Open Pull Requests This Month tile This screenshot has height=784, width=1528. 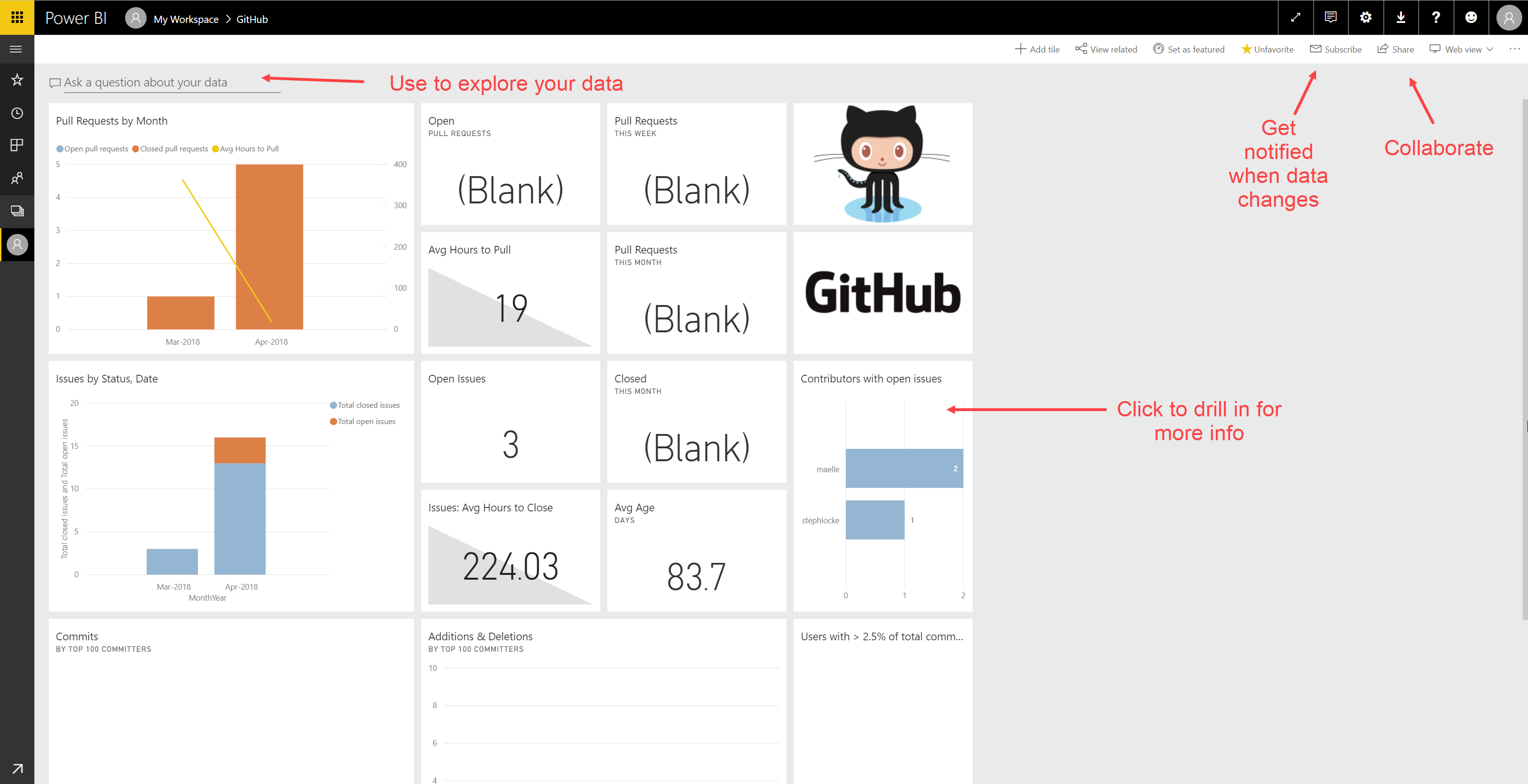pos(696,293)
